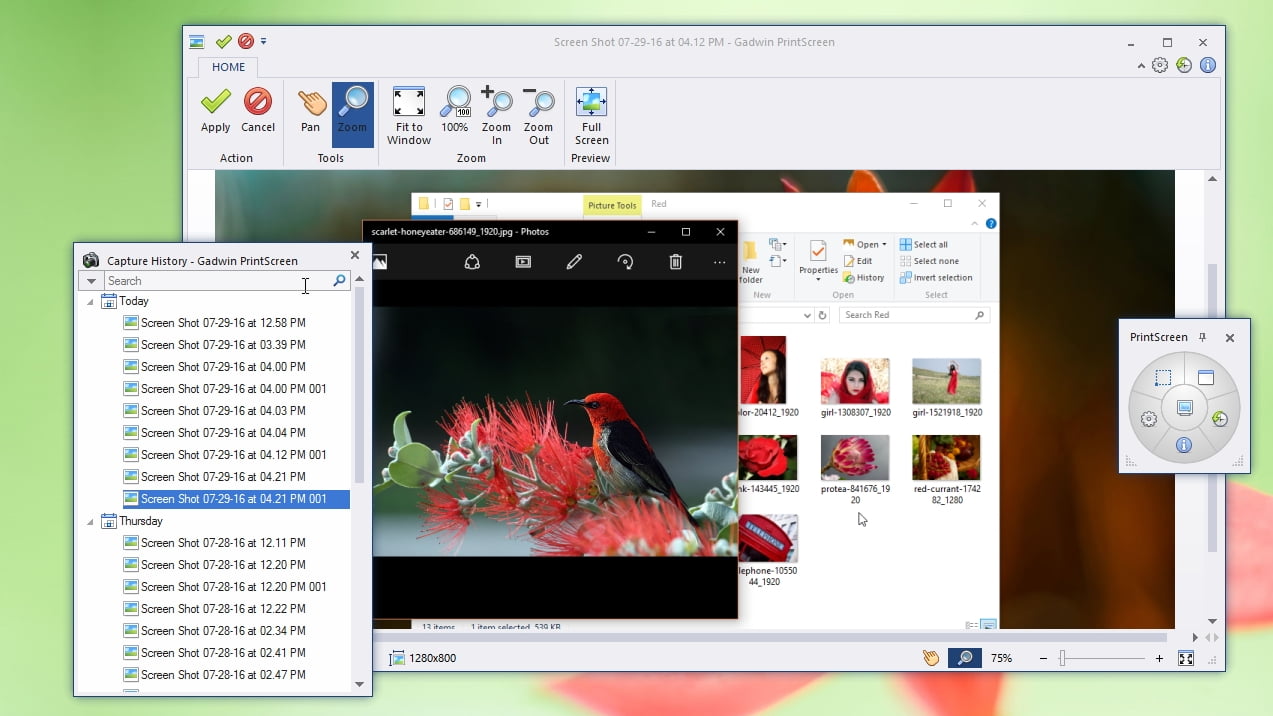The image size is (1273, 716).
Task: Collapse the Thursday group in Capture History
Action: coord(90,521)
